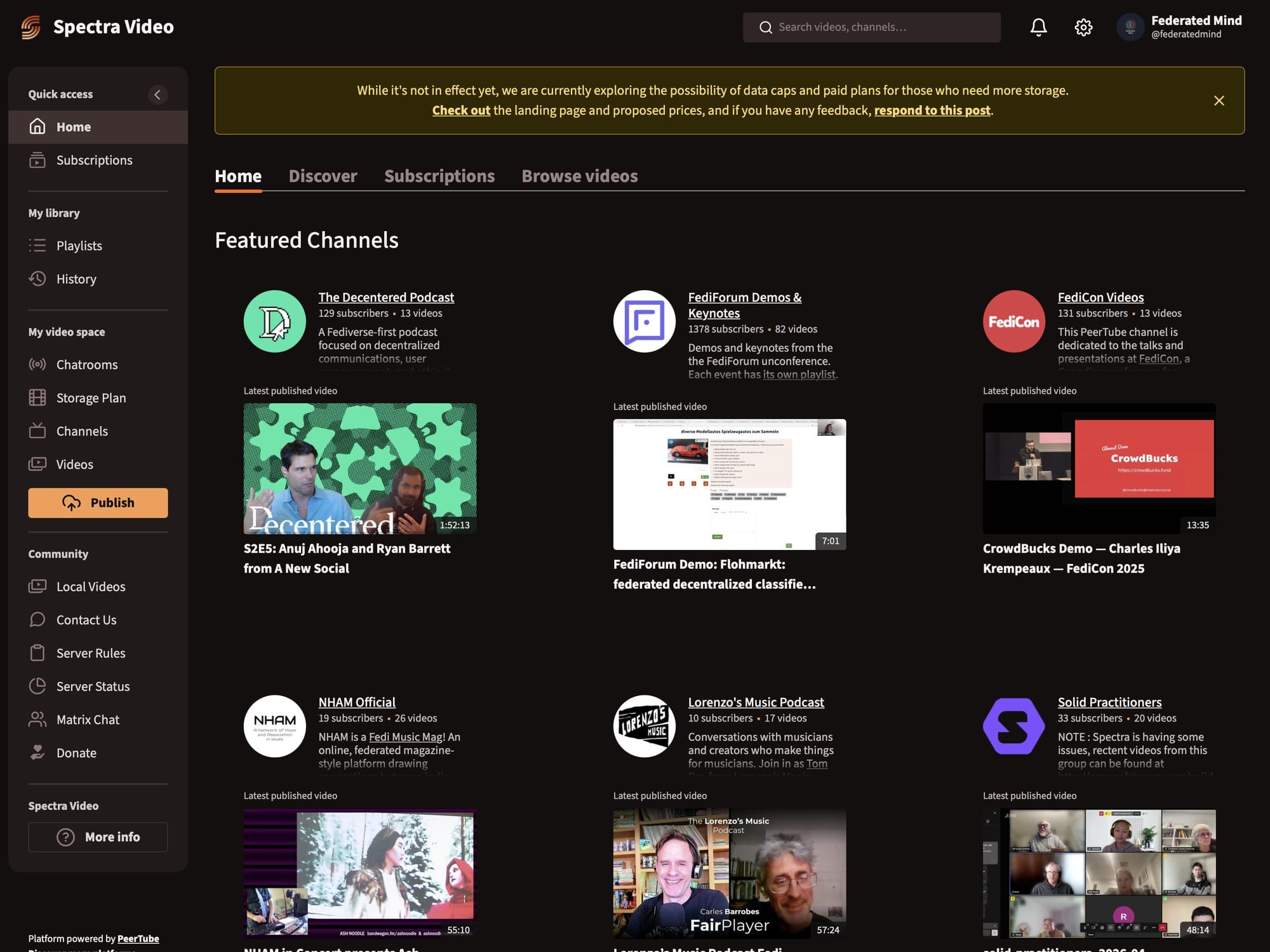1270x952 pixels.
Task: Open the Solid Practitioners purple avatar
Action: [x=1014, y=726]
